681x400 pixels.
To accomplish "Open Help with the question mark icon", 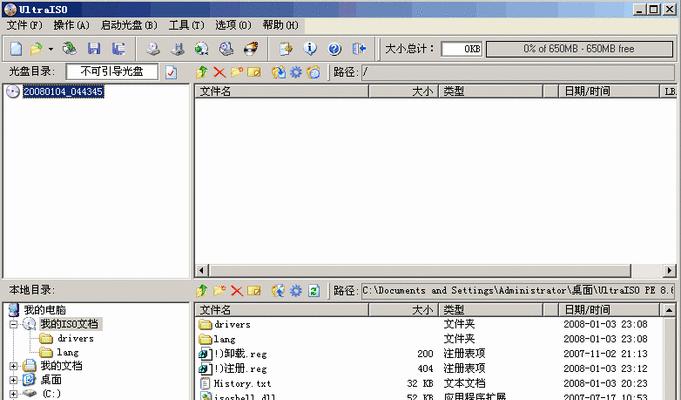I will click(334, 49).
